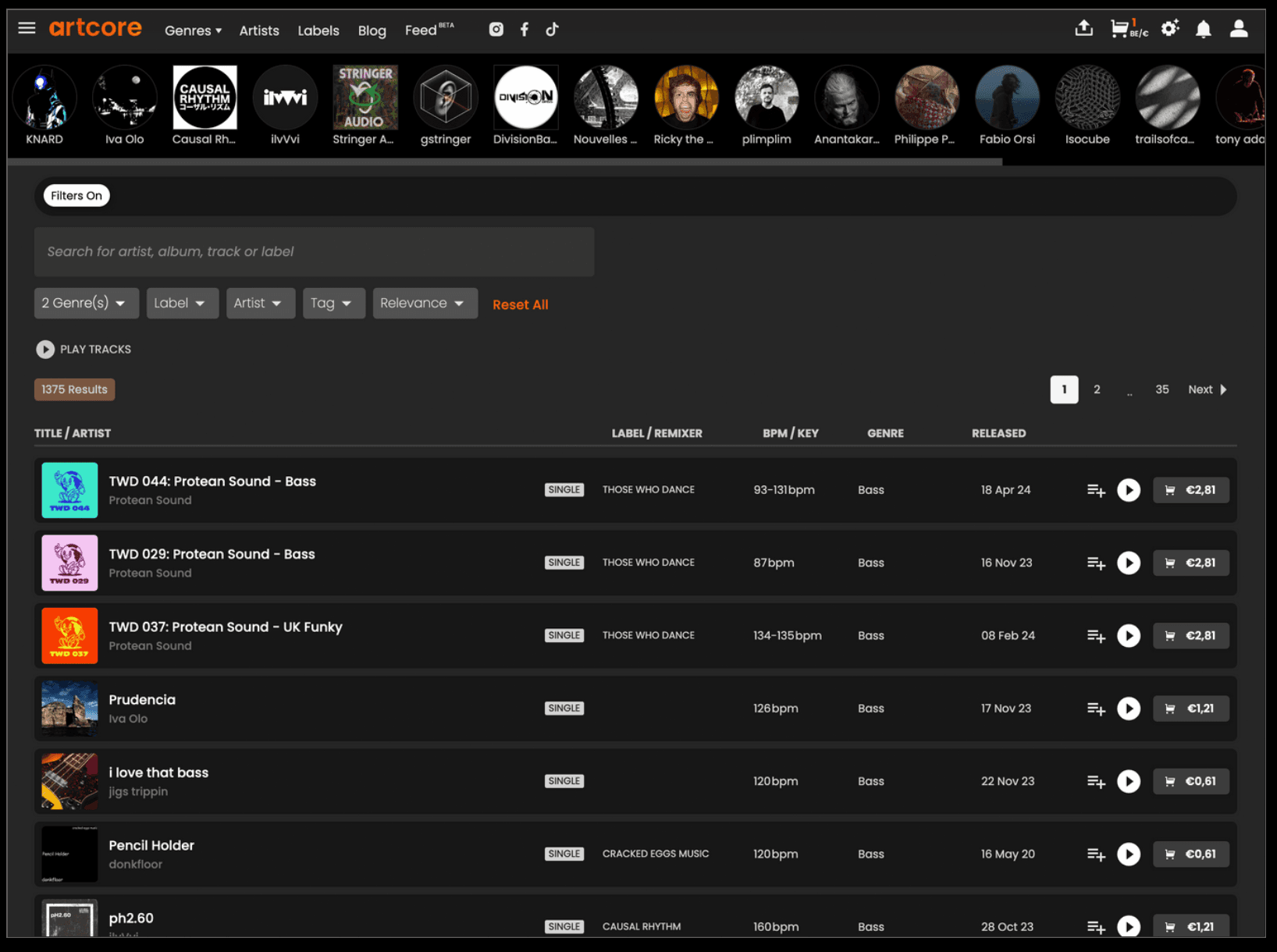
Task: Toggle the Filters On pill
Action: (x=76, y=196)
